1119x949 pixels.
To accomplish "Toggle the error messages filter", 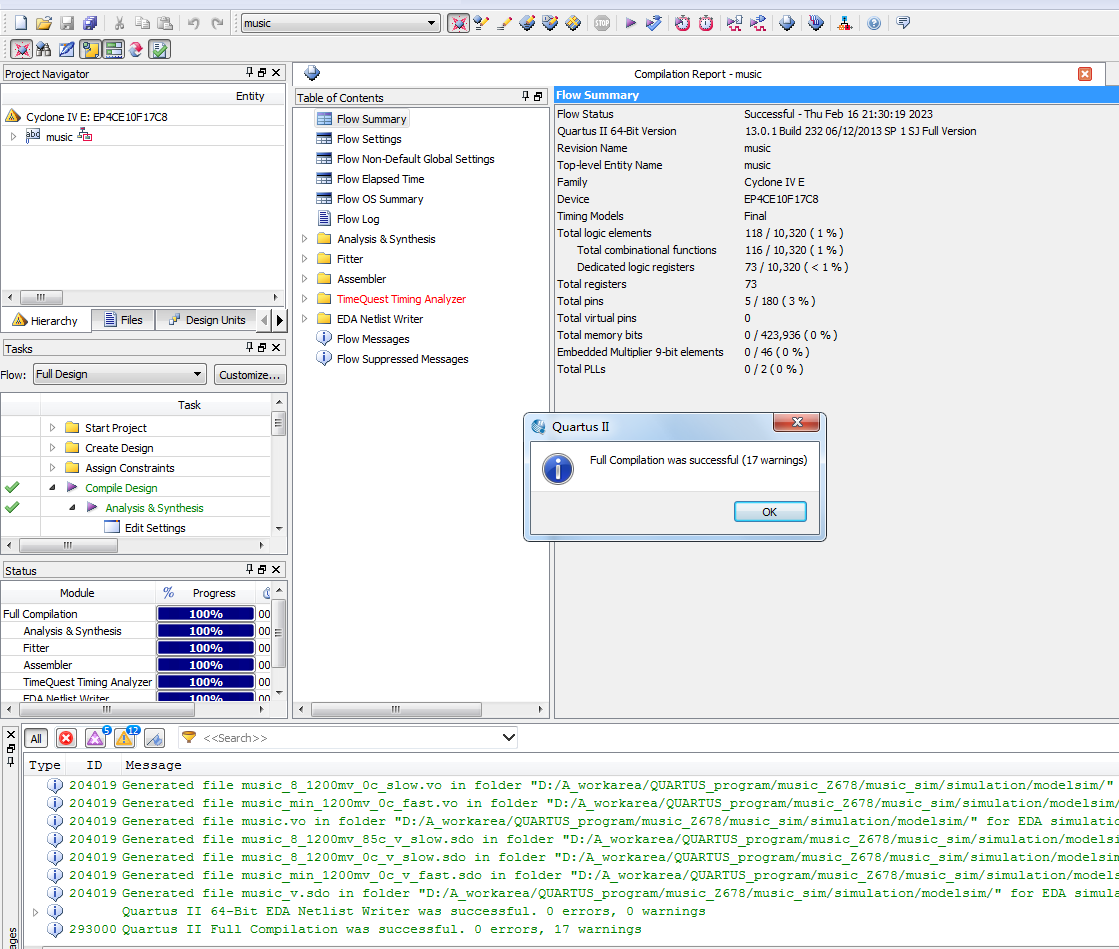I will [66, 738].
